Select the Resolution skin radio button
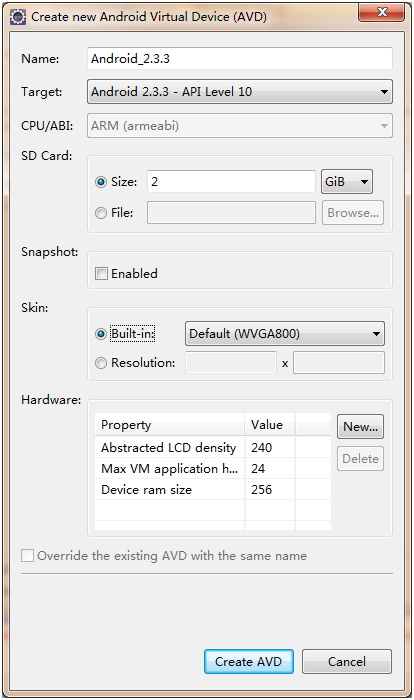The width and height of the screenshot is (414, 700). click(101, 363)
